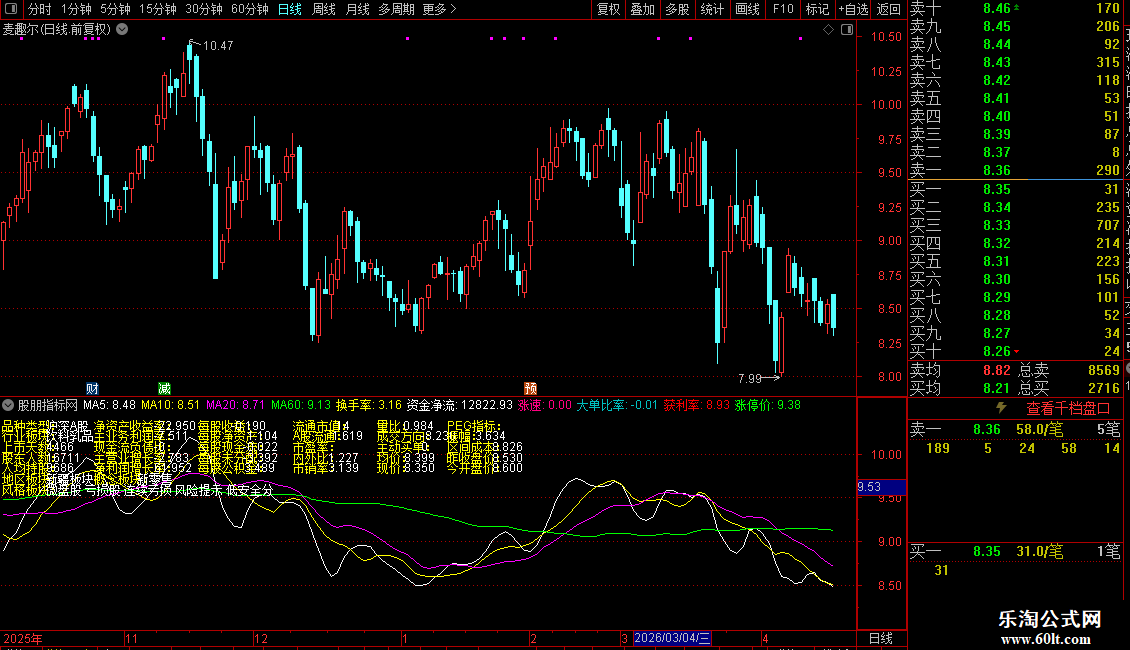Switch to 分时 chart view

[39, 9]
